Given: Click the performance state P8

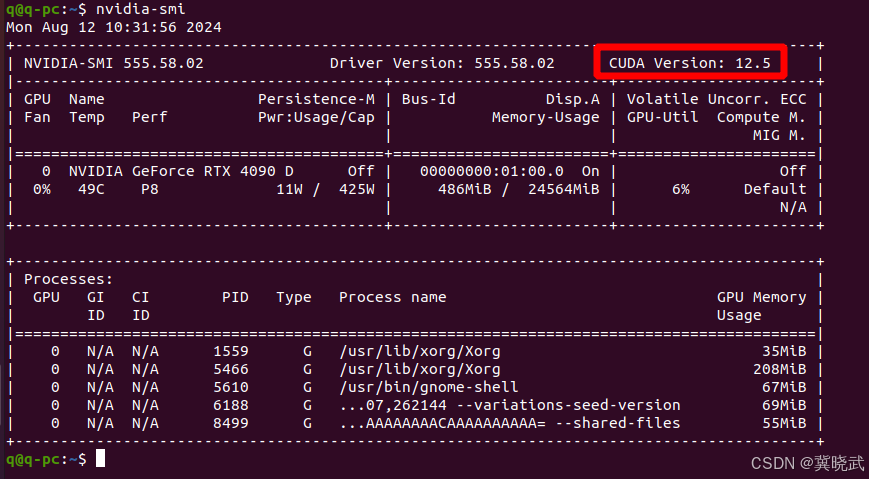Looking at the screenshot, I should coord(150,190).
